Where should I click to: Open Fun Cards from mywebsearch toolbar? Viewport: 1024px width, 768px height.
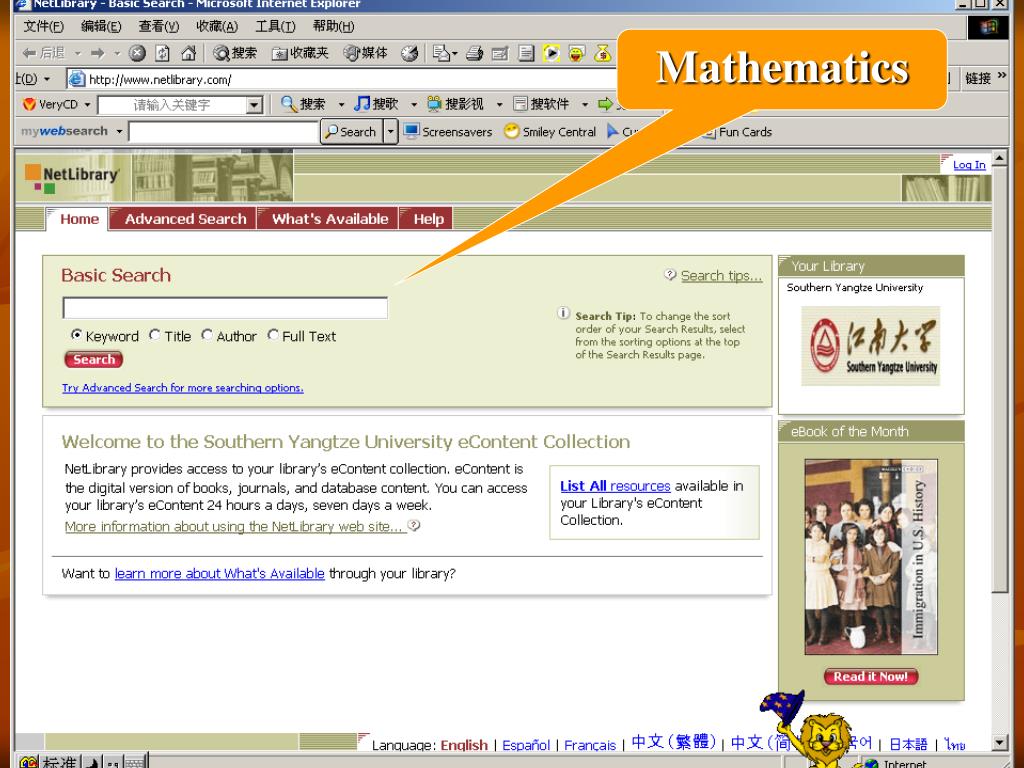[738, 132]
